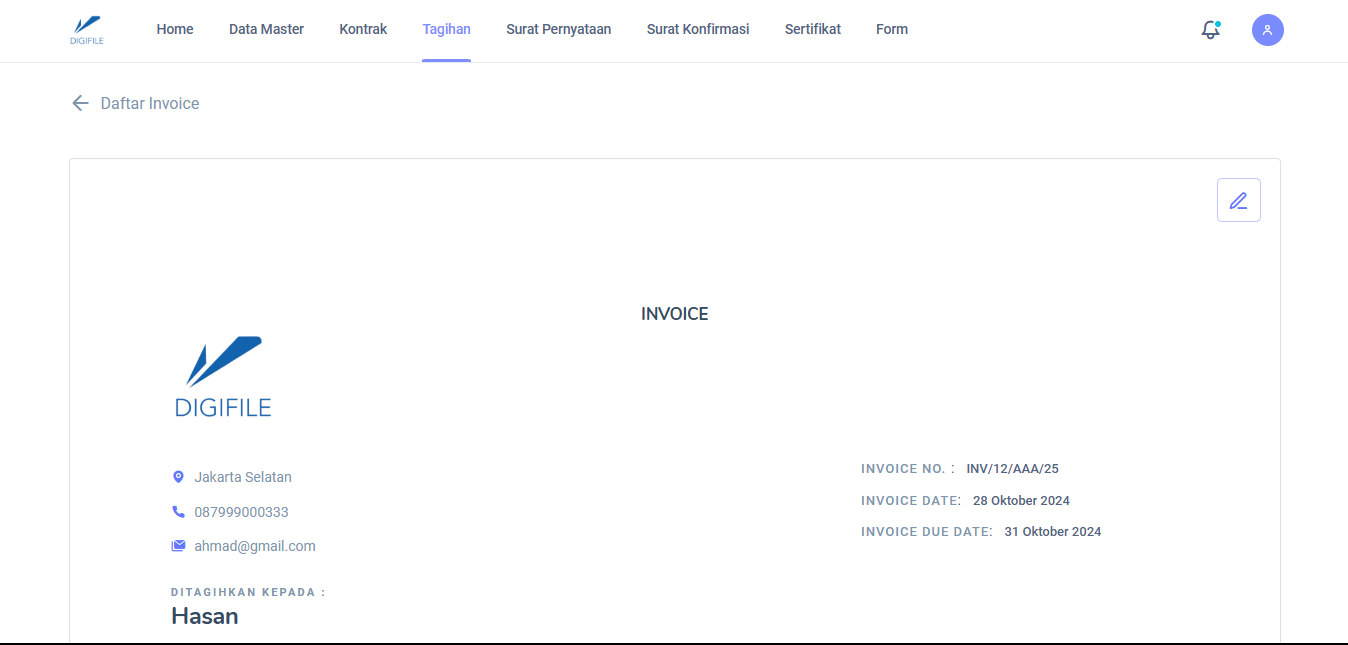Image resolution: width=1348 pixels, height=645 pixels.
Task: Click the back arrow beside Daftar Invoice
Action: click(80, 103)
